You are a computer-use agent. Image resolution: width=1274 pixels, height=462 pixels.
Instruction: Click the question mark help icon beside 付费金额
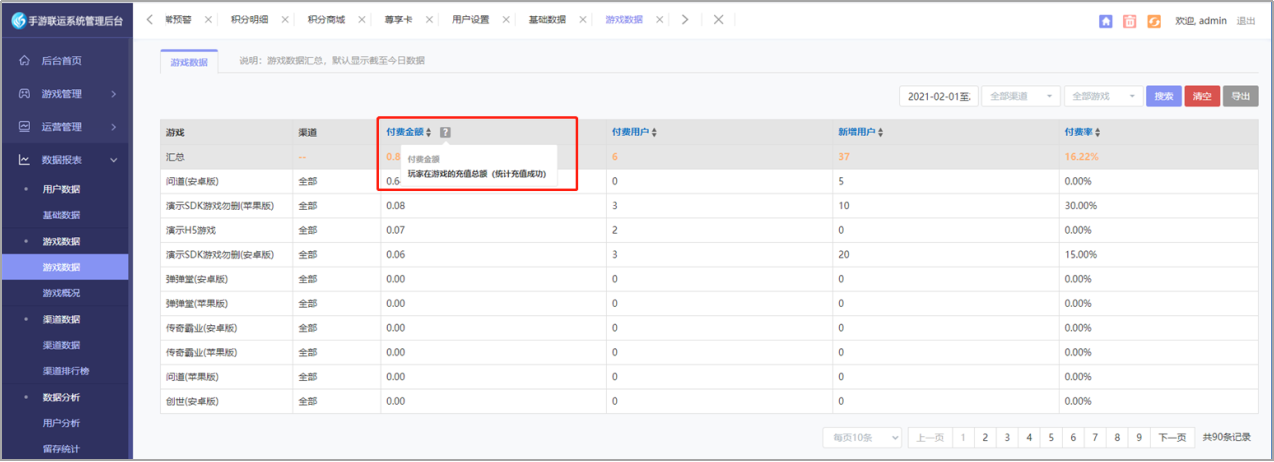point(445,132)
